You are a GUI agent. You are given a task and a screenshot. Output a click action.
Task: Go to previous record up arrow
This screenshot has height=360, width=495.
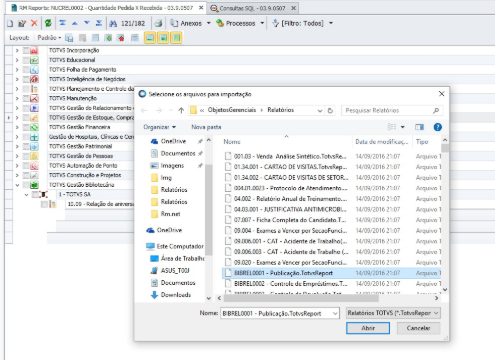tap(75, 23)
